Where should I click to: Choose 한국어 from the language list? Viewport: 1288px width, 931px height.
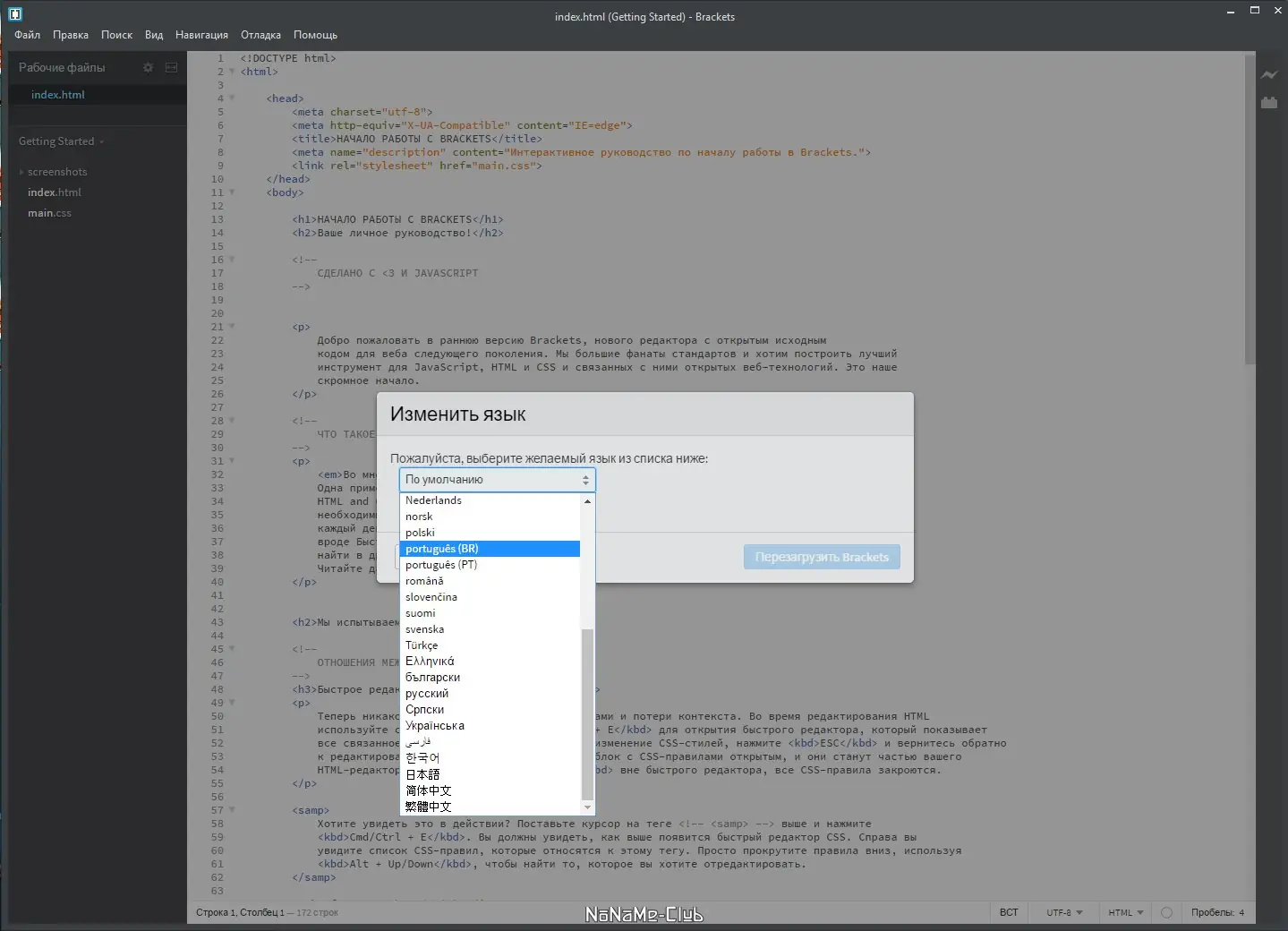(x=490, y=758)
